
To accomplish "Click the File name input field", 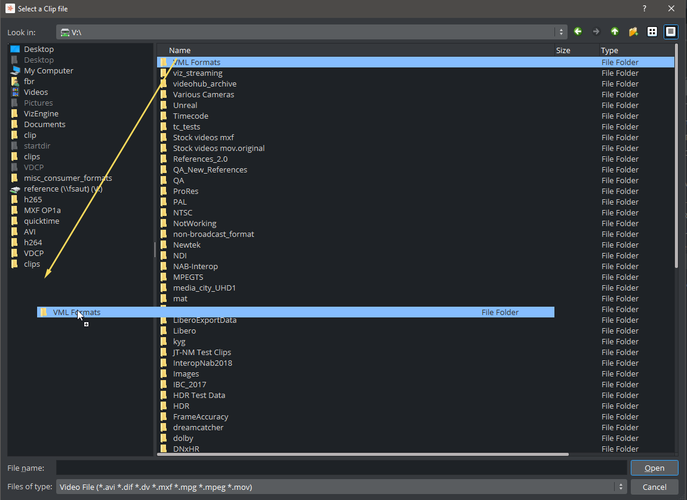I will click(342, 468).
